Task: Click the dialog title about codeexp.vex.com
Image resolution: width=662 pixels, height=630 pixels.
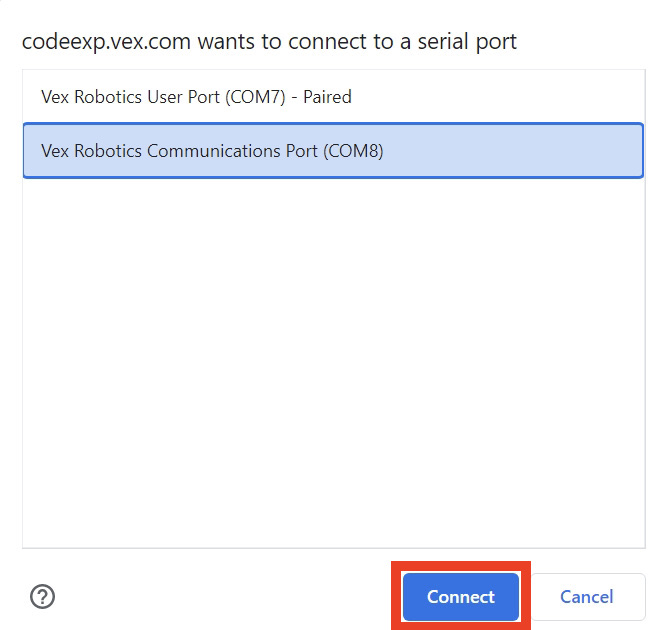Action: pos(269,42)
